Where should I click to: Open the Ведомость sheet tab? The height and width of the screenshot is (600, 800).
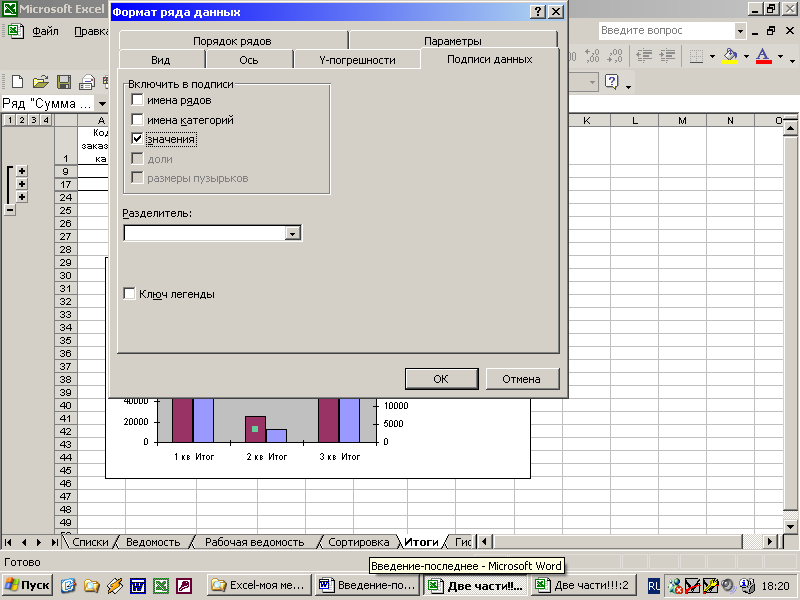click(153, 542)
